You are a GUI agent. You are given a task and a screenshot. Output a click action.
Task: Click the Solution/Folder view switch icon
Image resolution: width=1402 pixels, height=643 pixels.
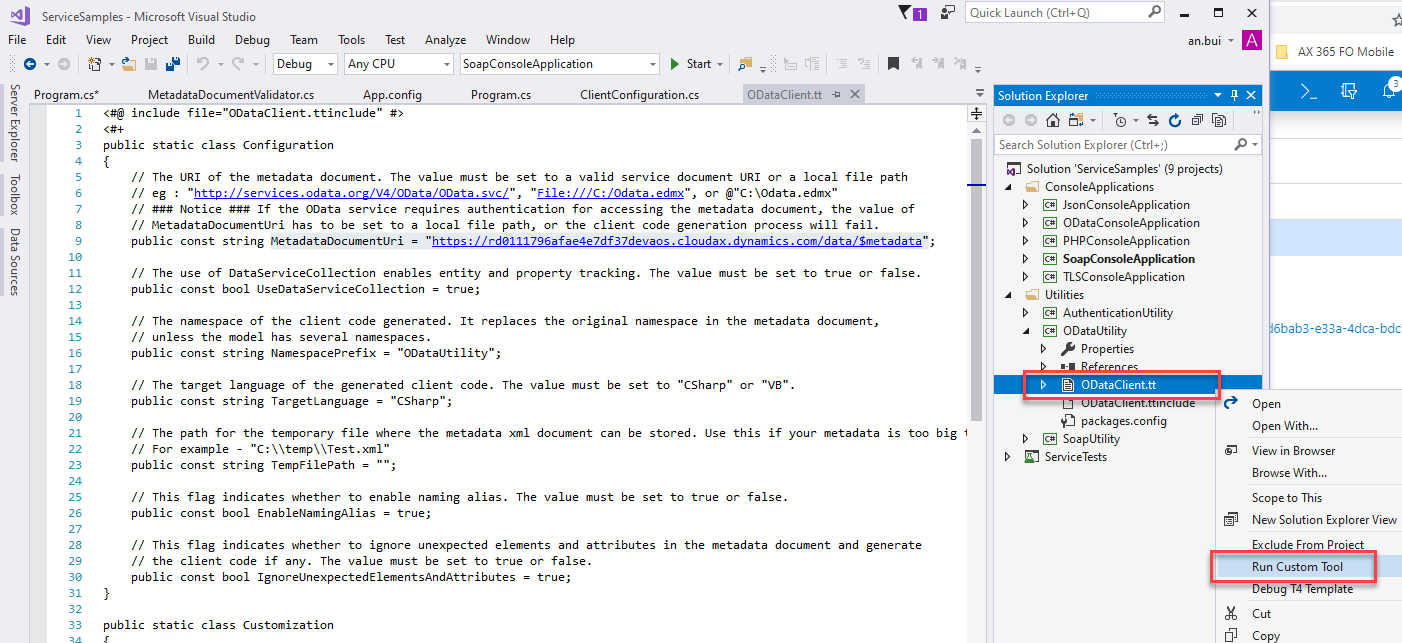click(1076, 120)
